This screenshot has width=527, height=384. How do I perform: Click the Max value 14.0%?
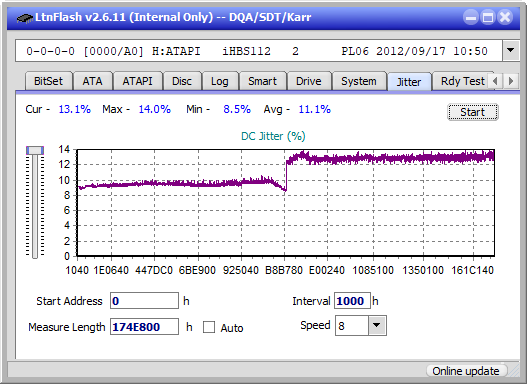point(155,109)
